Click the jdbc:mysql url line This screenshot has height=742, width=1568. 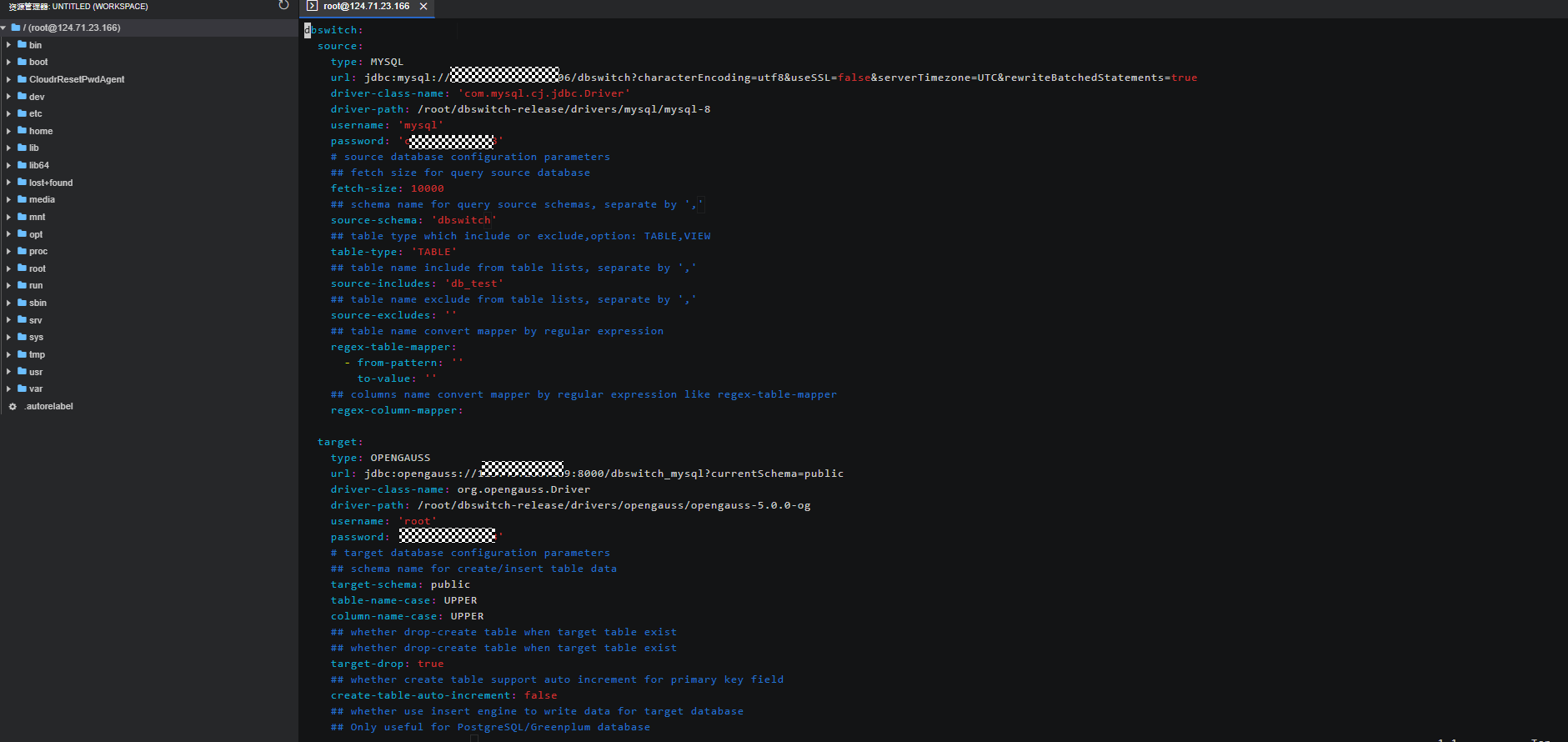(x=764, y=78)
